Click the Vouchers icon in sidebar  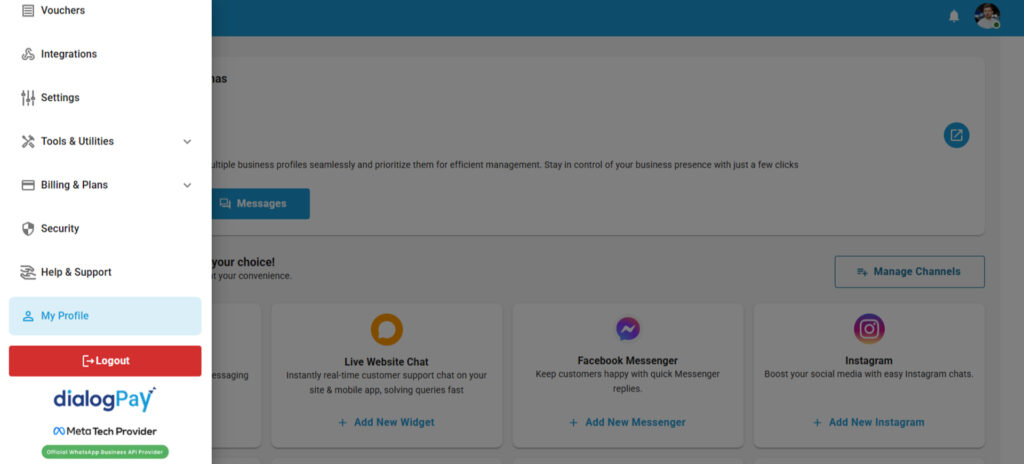coord(28,10)
